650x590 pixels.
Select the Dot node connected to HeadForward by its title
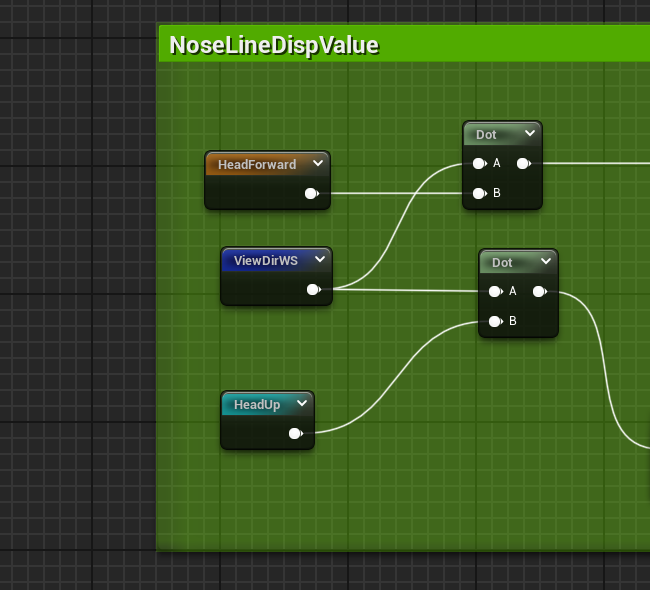coord(487,135)
